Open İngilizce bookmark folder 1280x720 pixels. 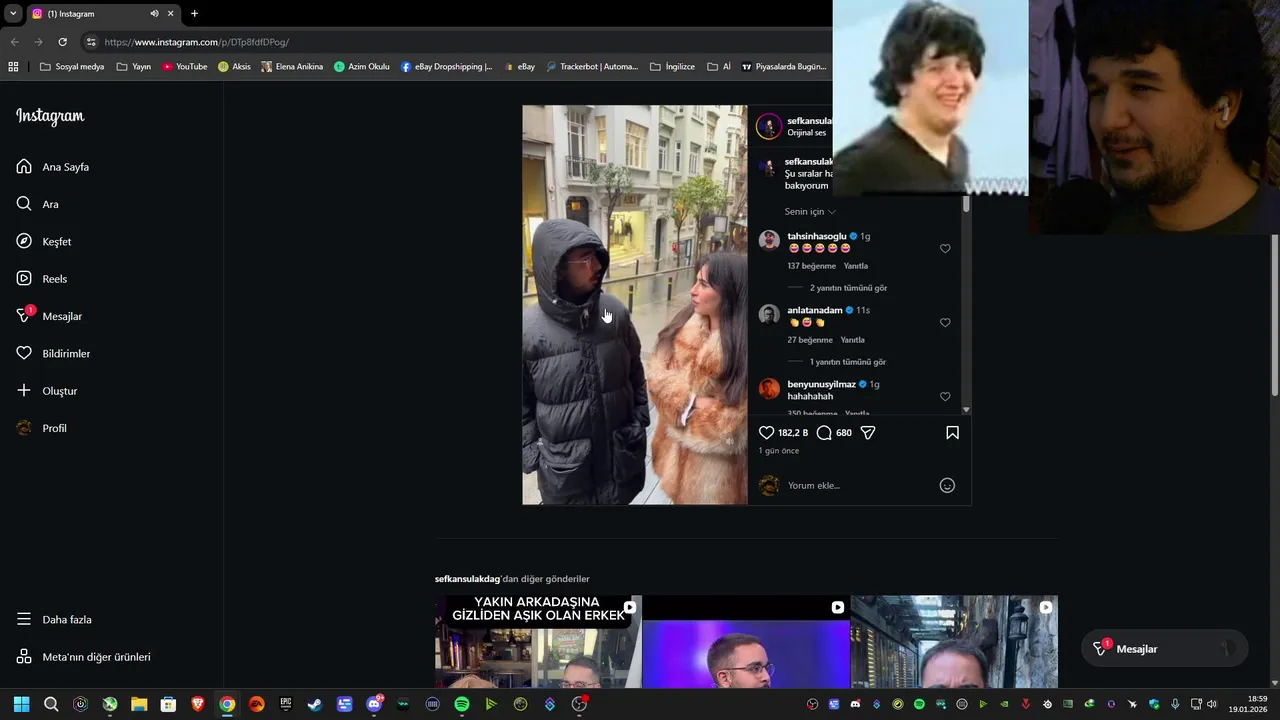672,67
